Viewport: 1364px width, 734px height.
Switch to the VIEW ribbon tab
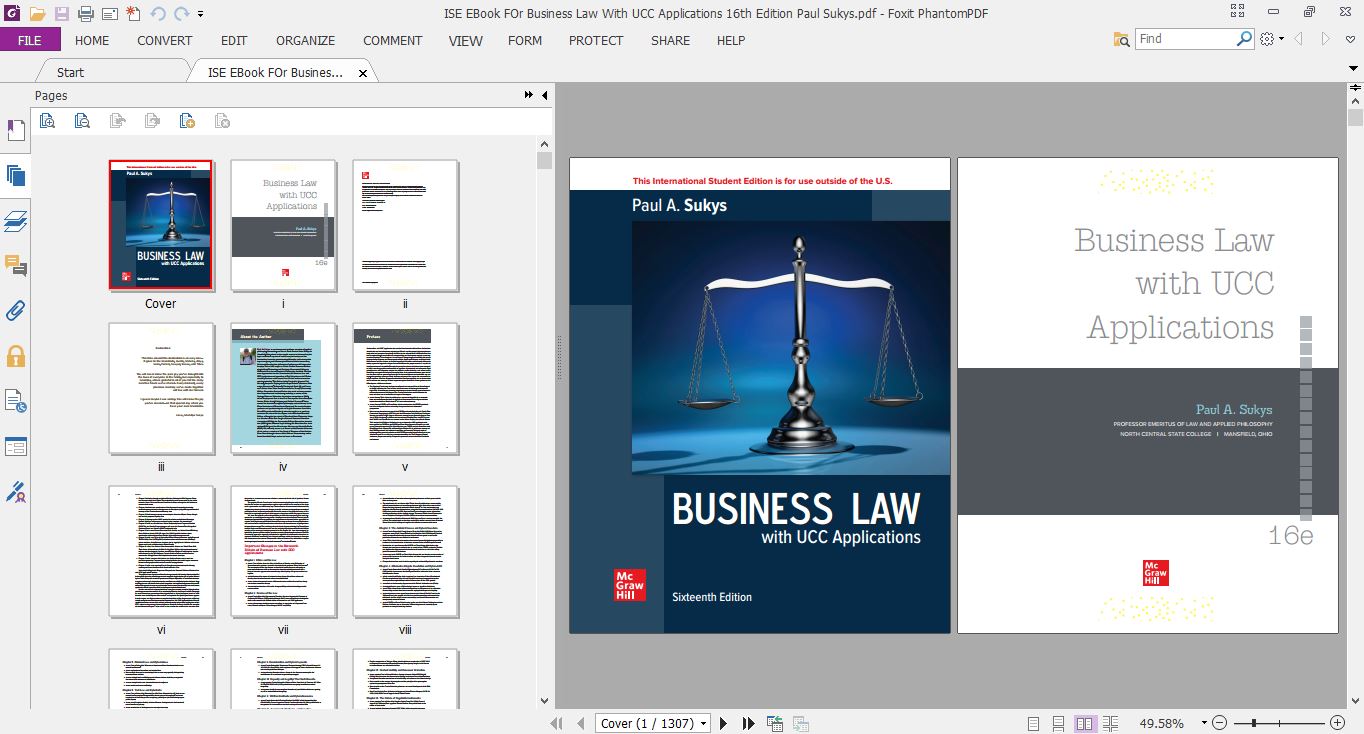pyautogui.click(x=466, y=40)
